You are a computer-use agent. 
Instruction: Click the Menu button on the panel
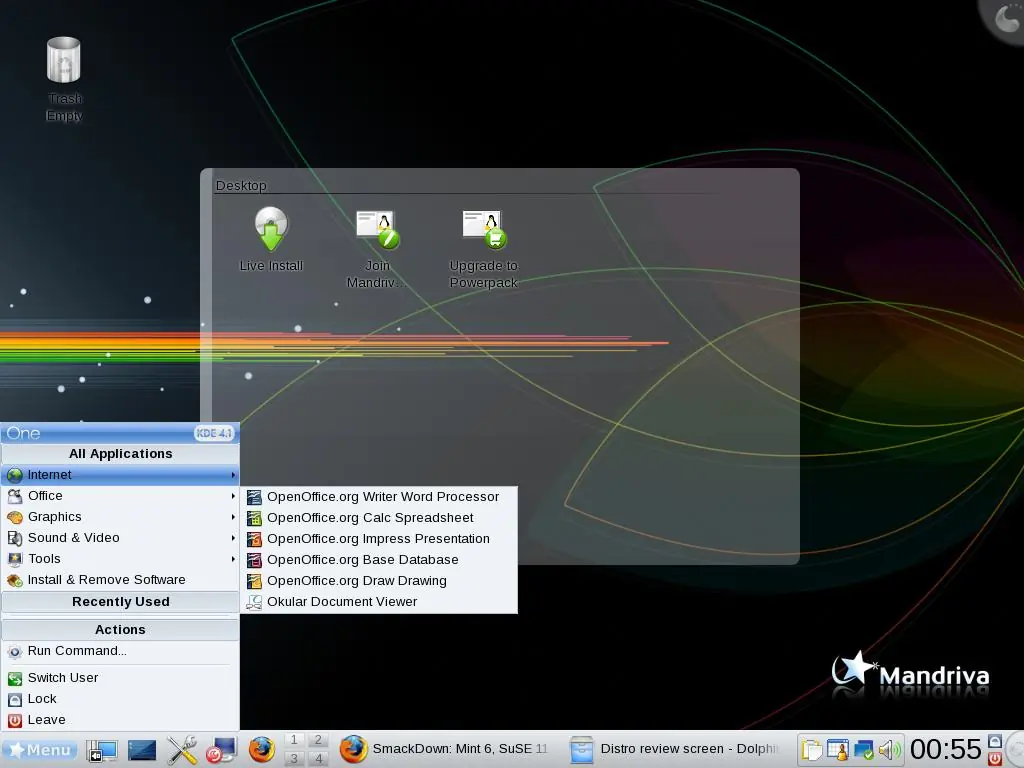pos(39,750)
